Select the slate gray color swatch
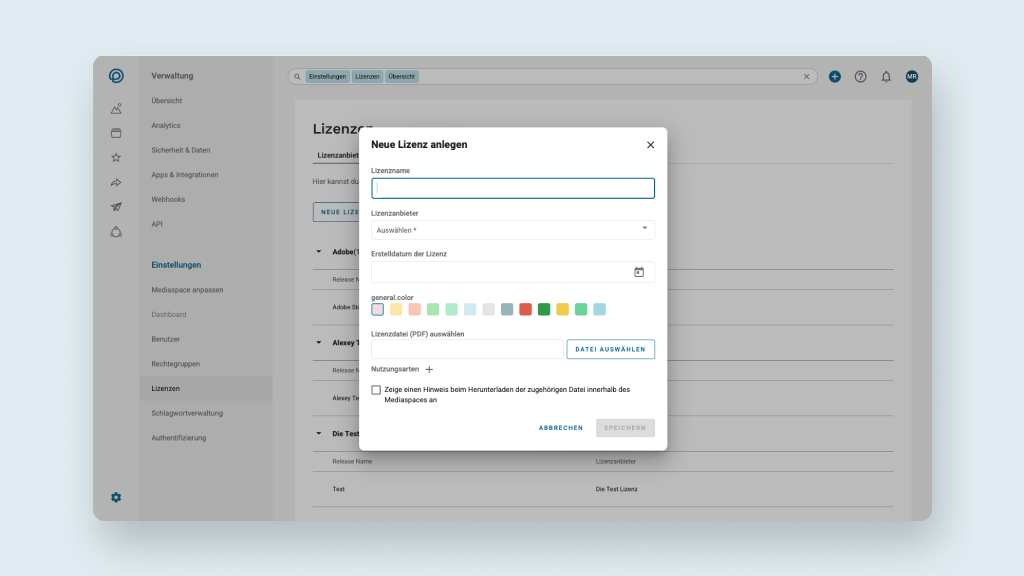Viewport: 1024px width, 576px height. click(x=507, y=310)
